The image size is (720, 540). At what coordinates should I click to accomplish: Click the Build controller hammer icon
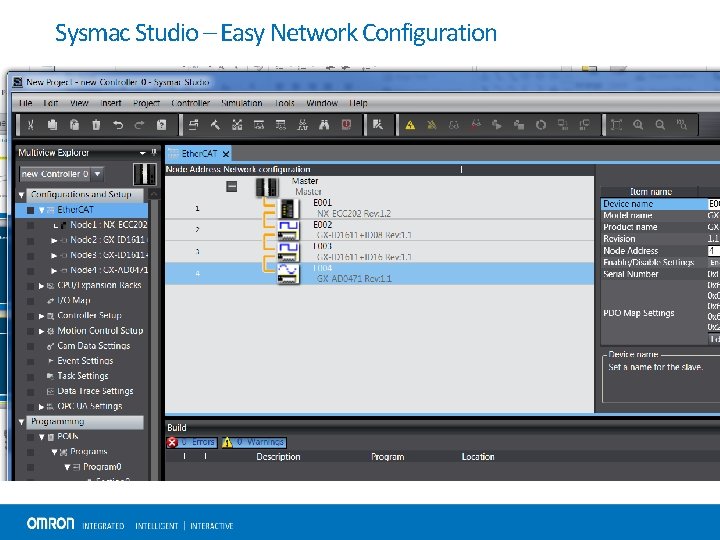pos(215,125)
